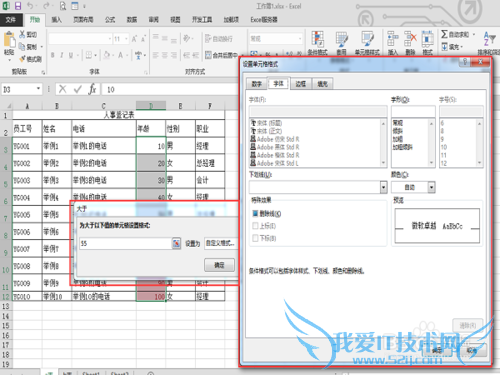Click the value field containing 55
Image resolution: width=500 pixels, height=375 pixels.
tap(126, 243)
